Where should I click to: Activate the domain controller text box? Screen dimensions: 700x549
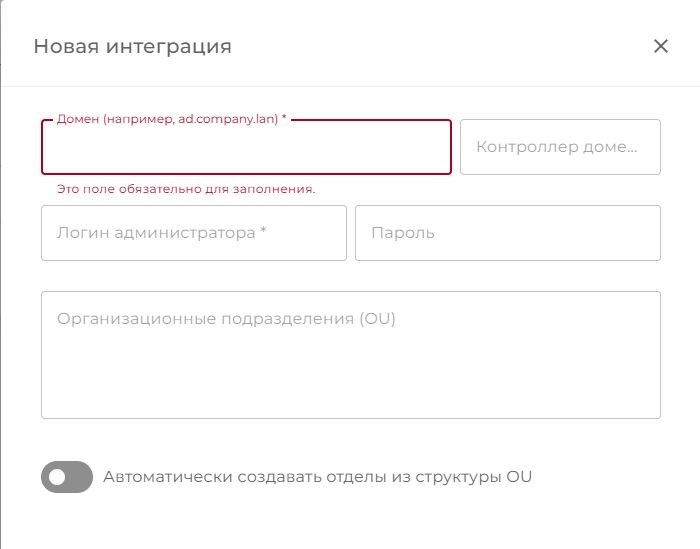(560, 147)
